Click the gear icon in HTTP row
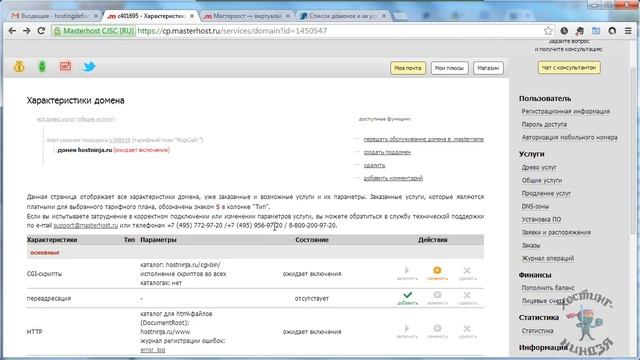The width and height of the screenshot is (640, 360). point(437,331)
